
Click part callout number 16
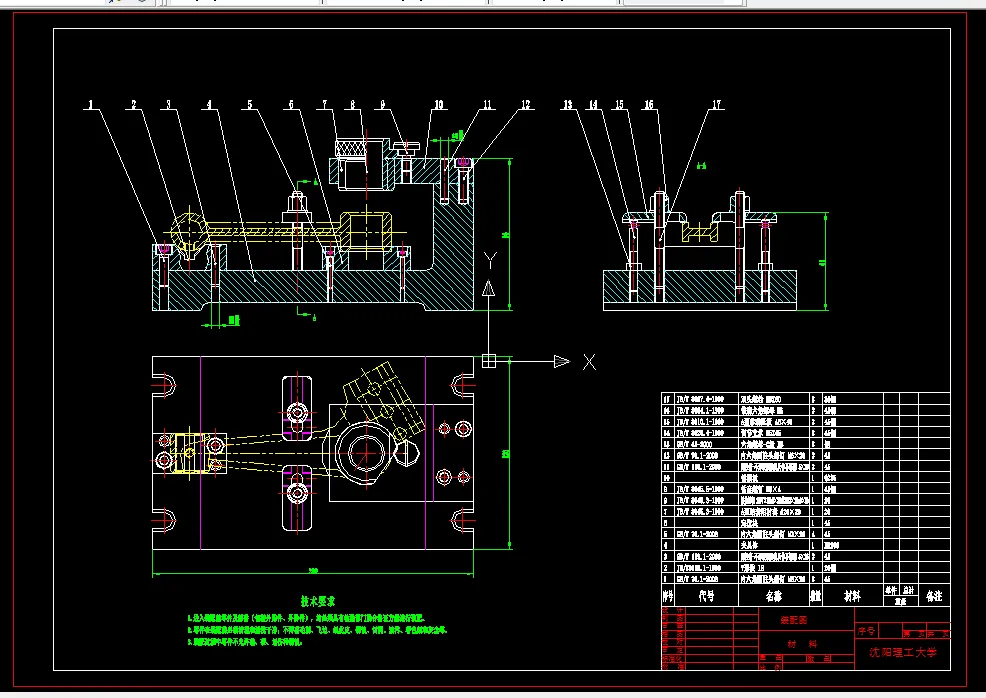click(648, 104)
